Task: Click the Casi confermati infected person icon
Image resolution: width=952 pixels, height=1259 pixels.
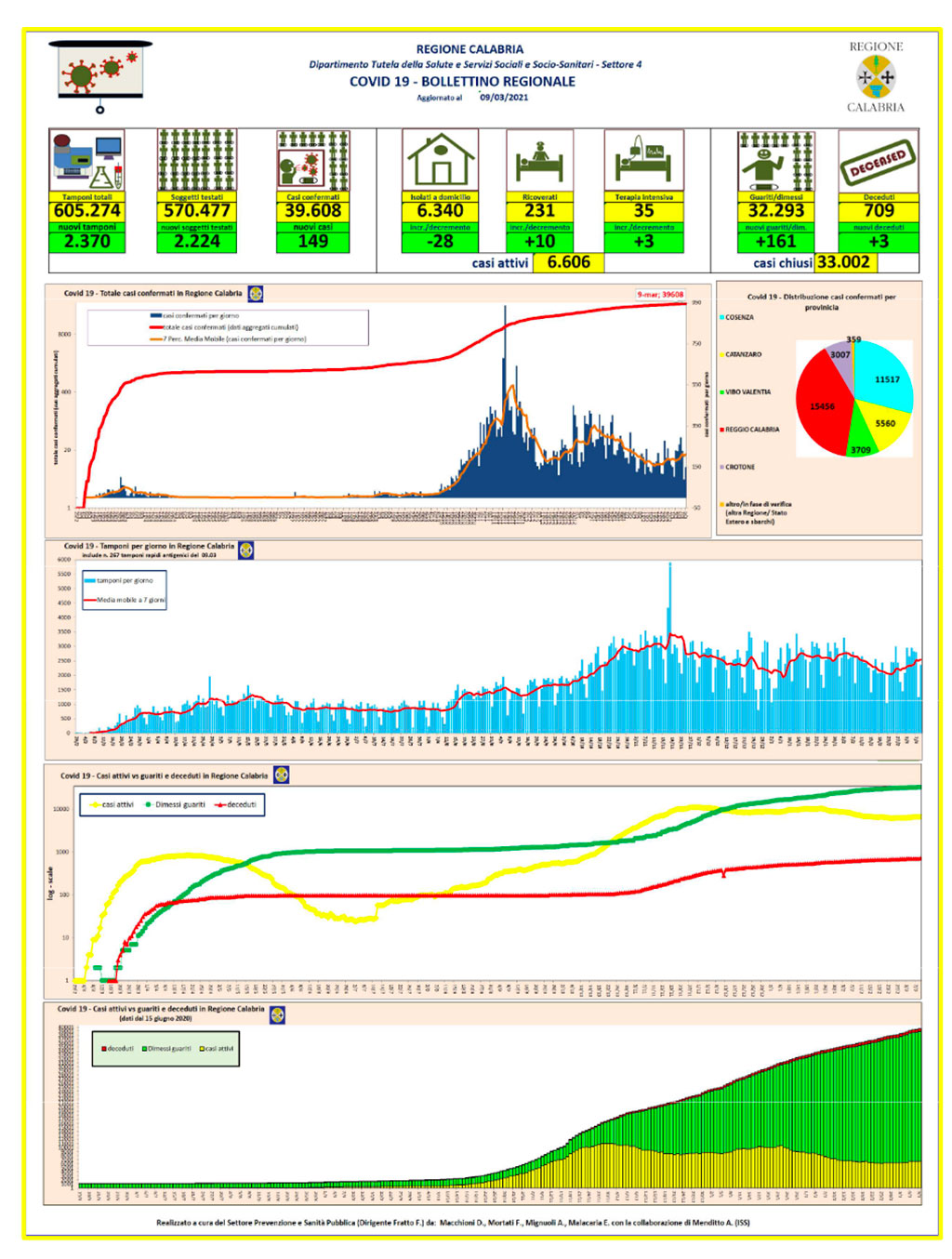Action: (x=313, y=160)
